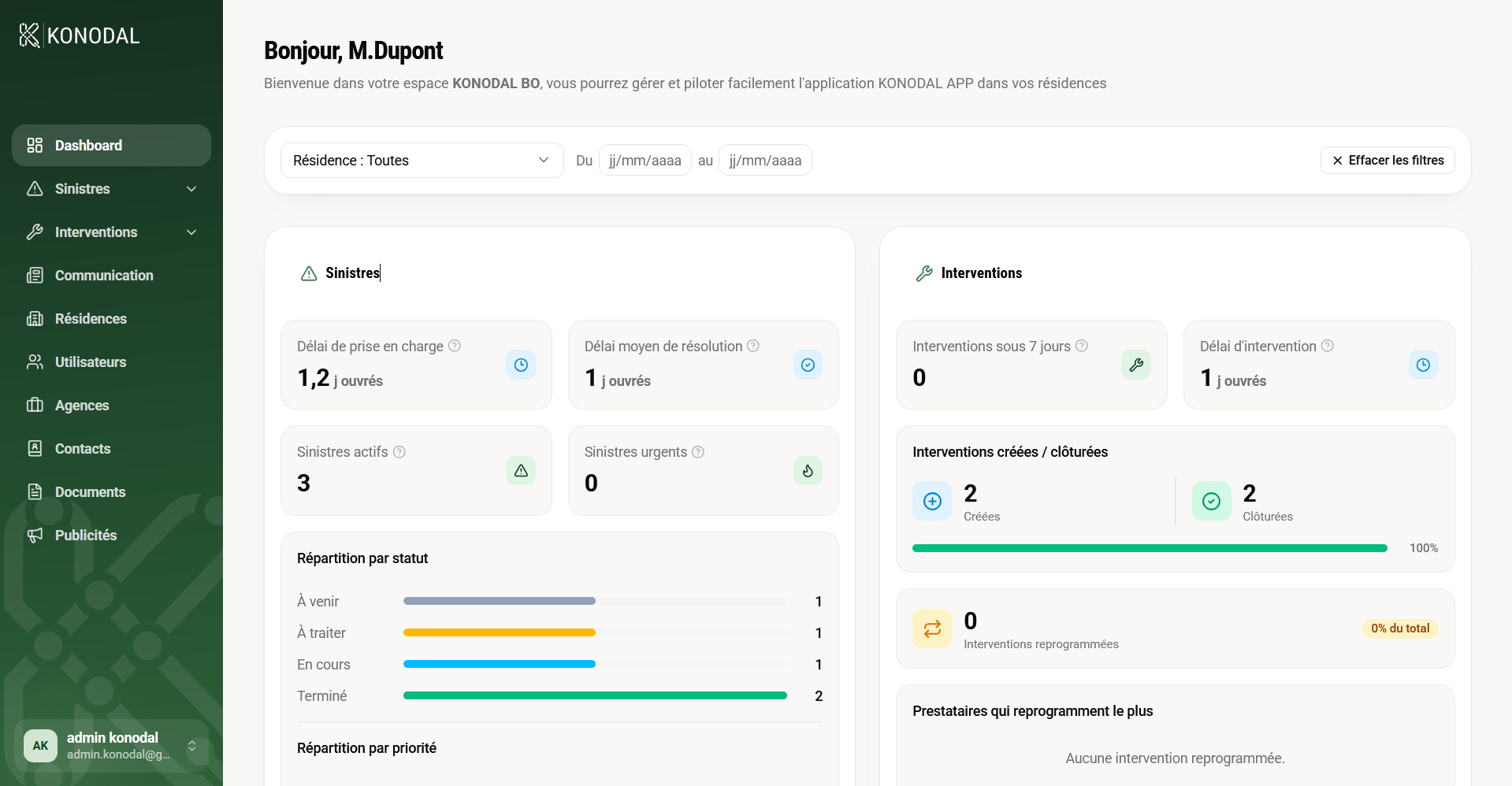
Task: Click the Bonjour, M.Dupont greeting
Action: pyautogui.click(x=353, y=50)
